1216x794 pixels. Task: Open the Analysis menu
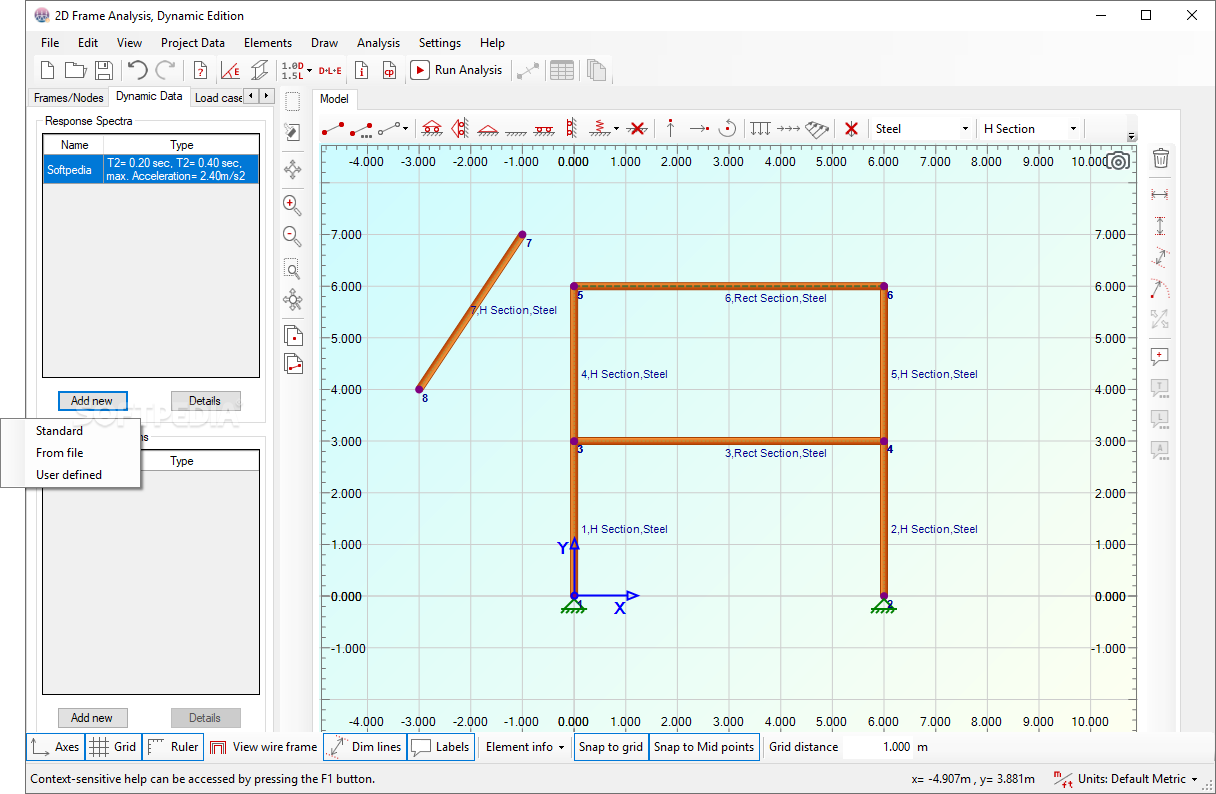(x=378, y=43)
